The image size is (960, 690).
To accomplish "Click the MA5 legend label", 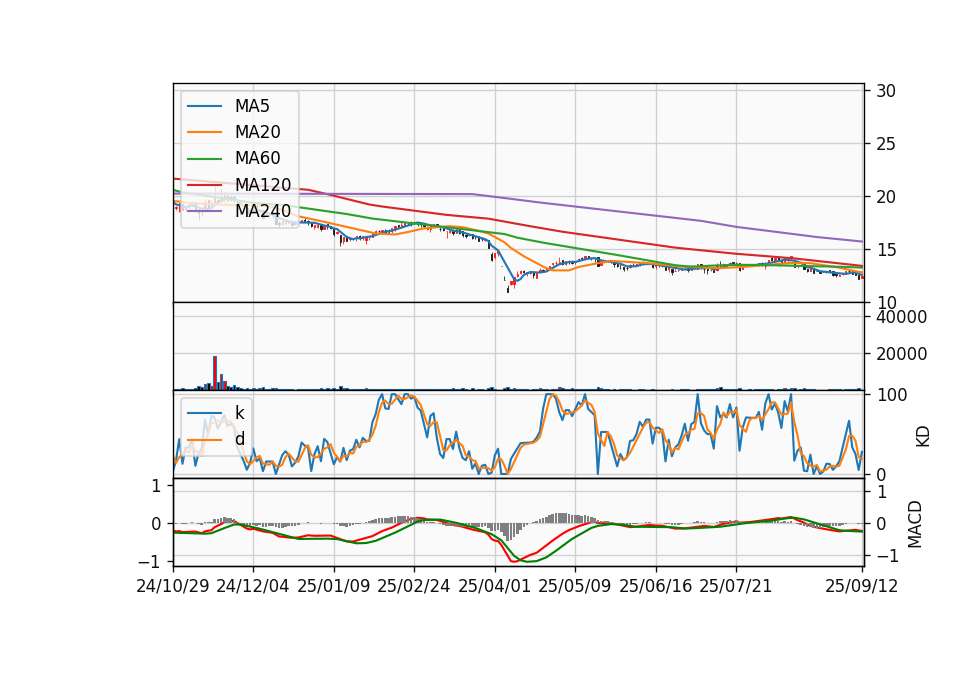I will pyautogui.click(x=252, y=106).
